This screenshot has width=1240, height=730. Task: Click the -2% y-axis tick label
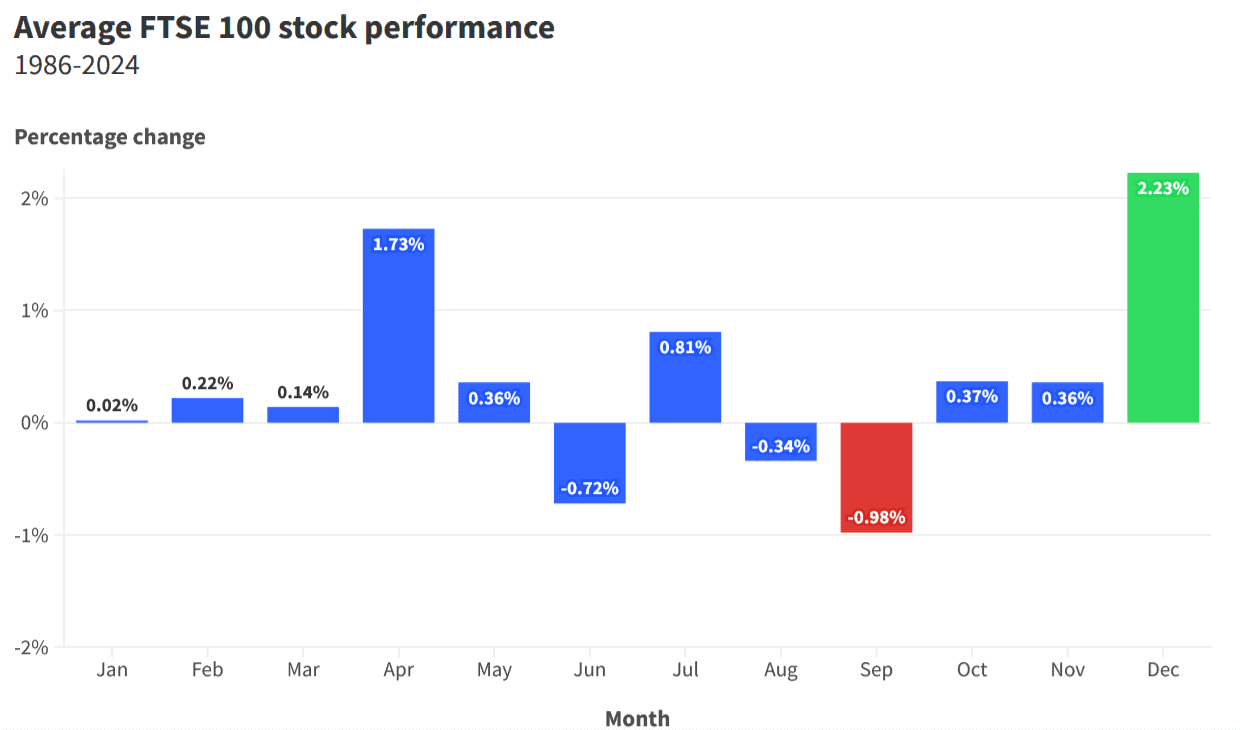point(31,647)
